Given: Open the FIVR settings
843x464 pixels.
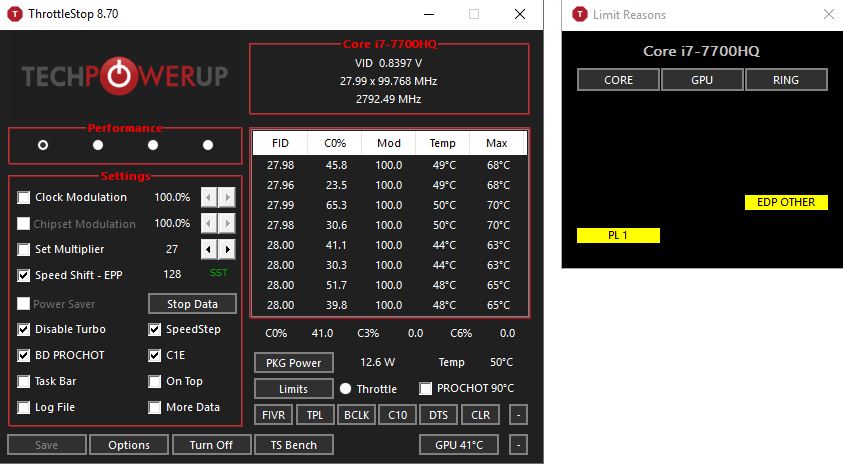Looking at the screenshot, I should point(274,415).
